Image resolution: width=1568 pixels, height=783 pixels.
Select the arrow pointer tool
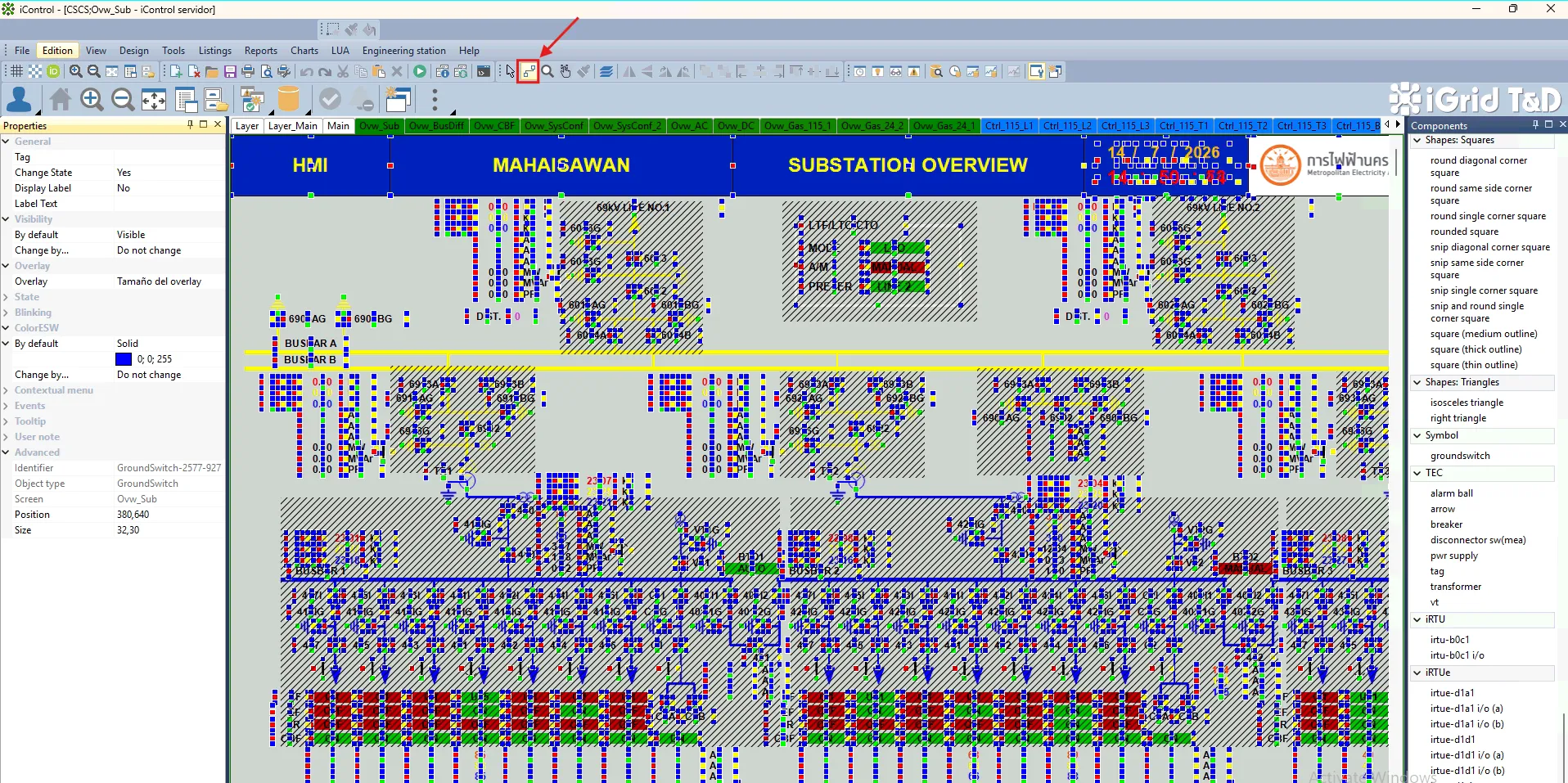click(511, 72)
